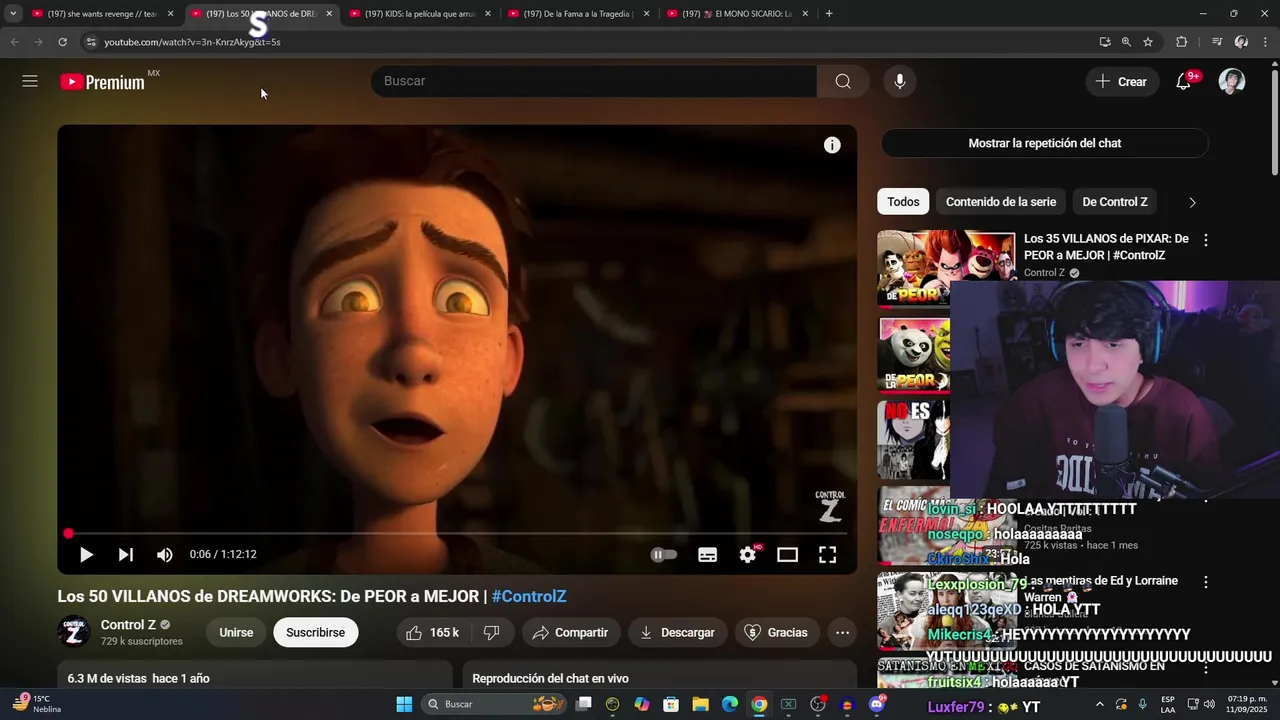Viewport: 1280px width, 720px height.
Task: Select the De Control Z chip
Action: [1115, 202]
